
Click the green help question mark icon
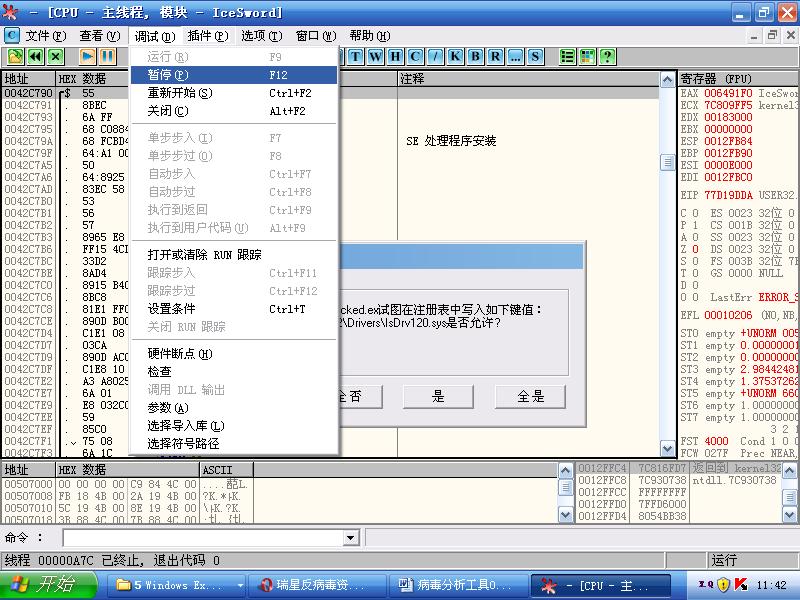pyautogui.click(x=607, y=57)
